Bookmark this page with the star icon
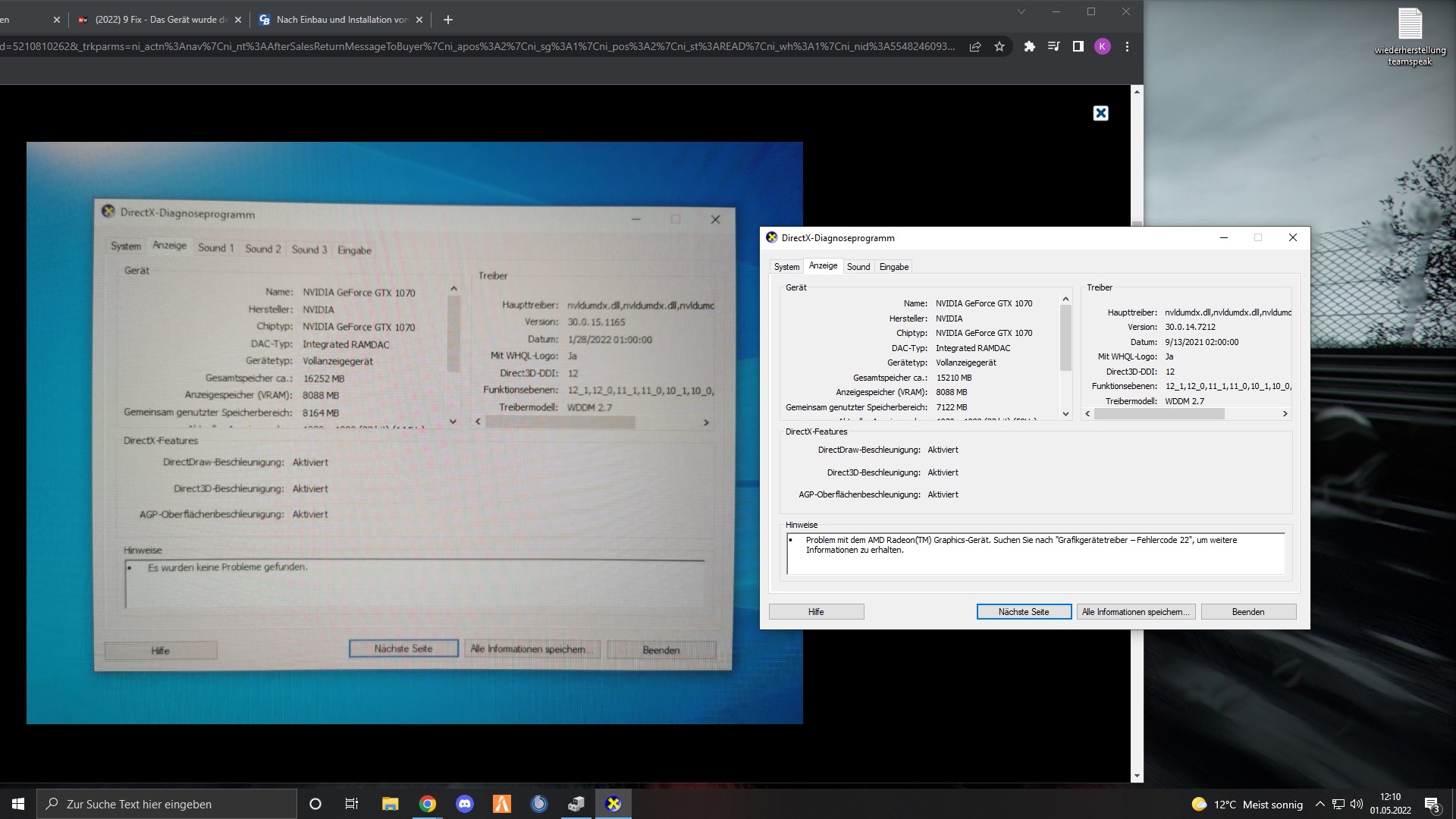This screenshot has width=1456, height=819. 999,47
